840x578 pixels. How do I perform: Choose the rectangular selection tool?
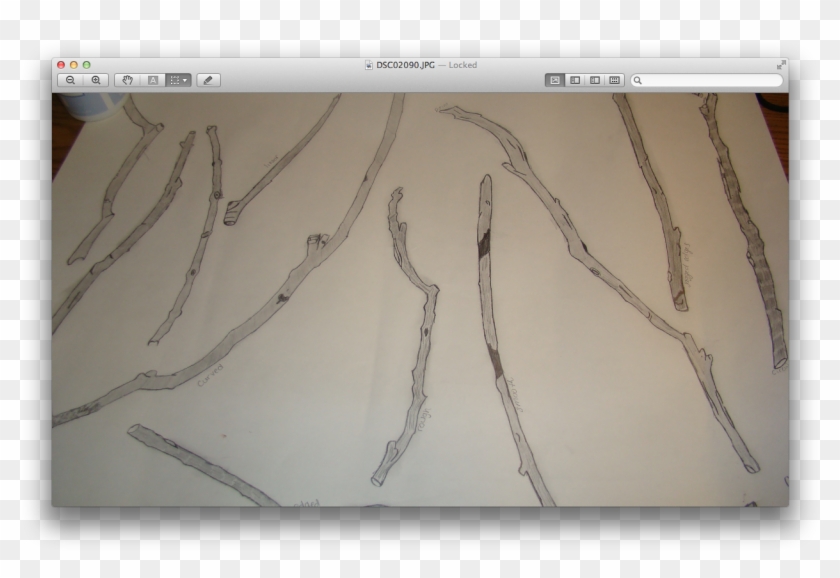click(x=174, y=80)
